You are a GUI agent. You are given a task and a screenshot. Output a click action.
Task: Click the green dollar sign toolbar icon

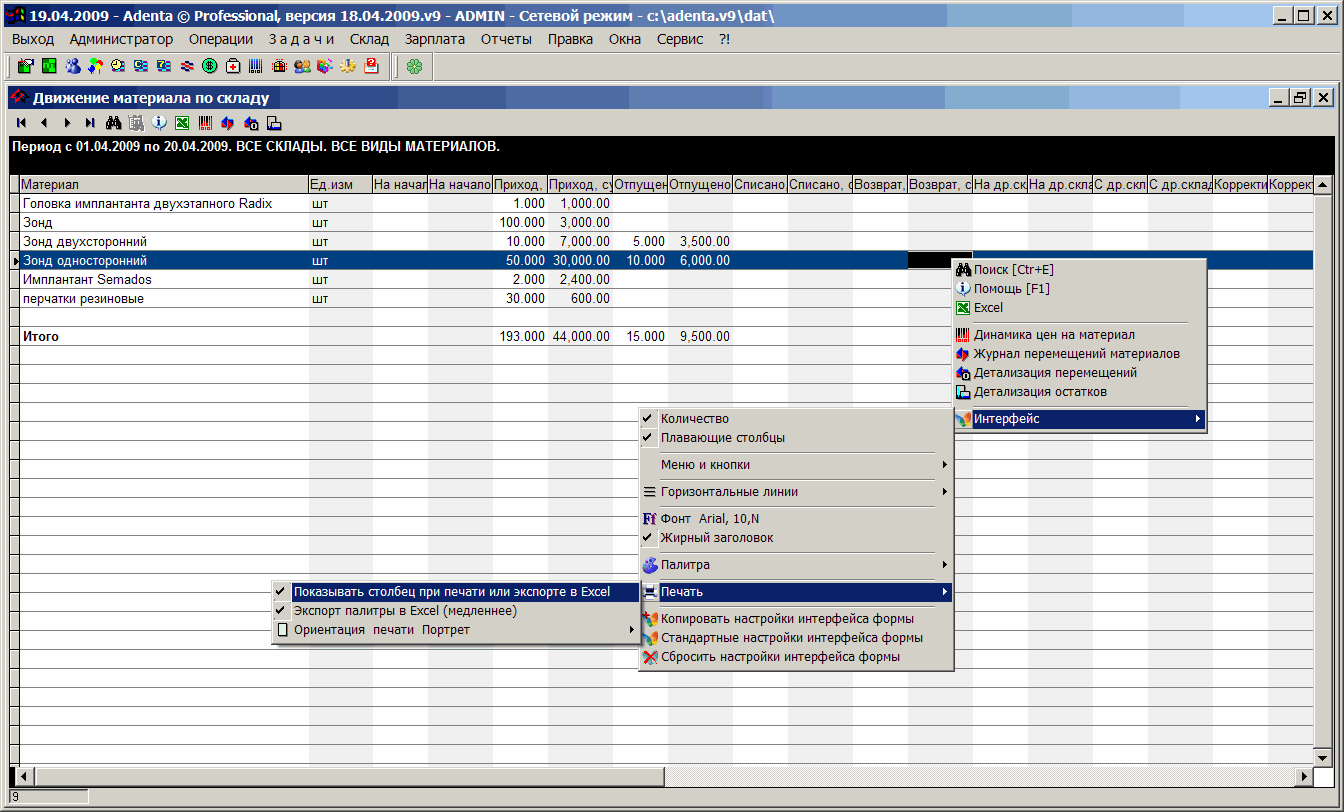point(210,66)
